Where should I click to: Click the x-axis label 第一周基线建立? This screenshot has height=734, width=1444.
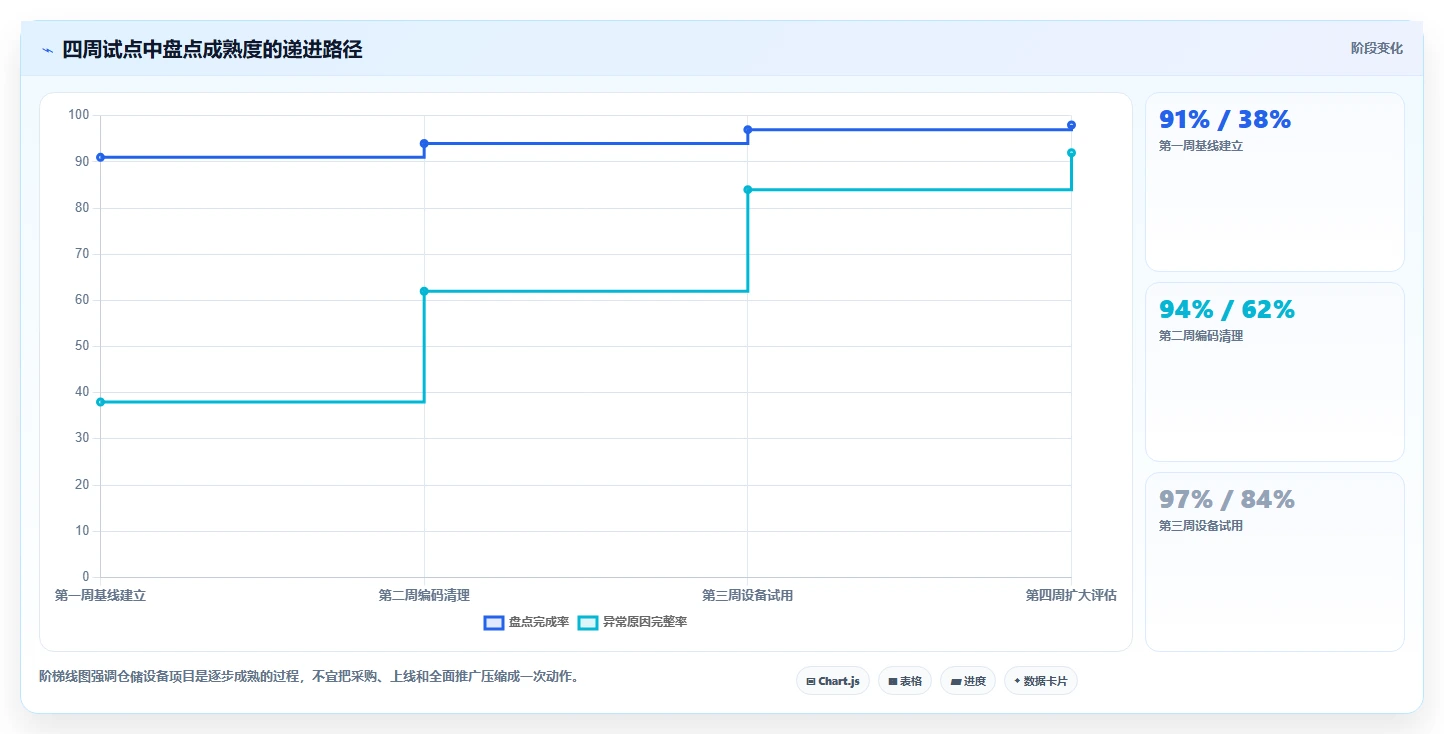[100, 595]
